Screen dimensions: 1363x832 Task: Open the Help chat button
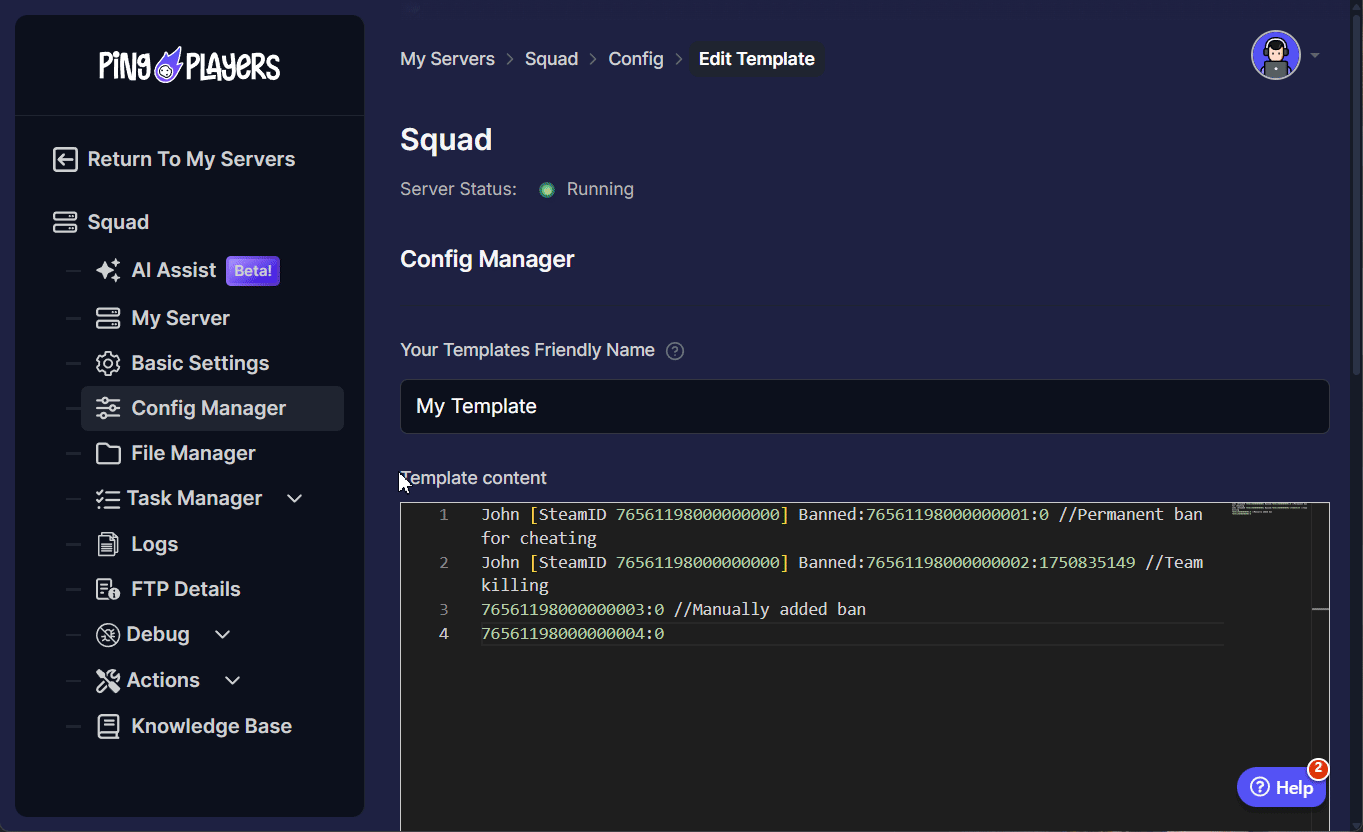tap(1282, 788)
